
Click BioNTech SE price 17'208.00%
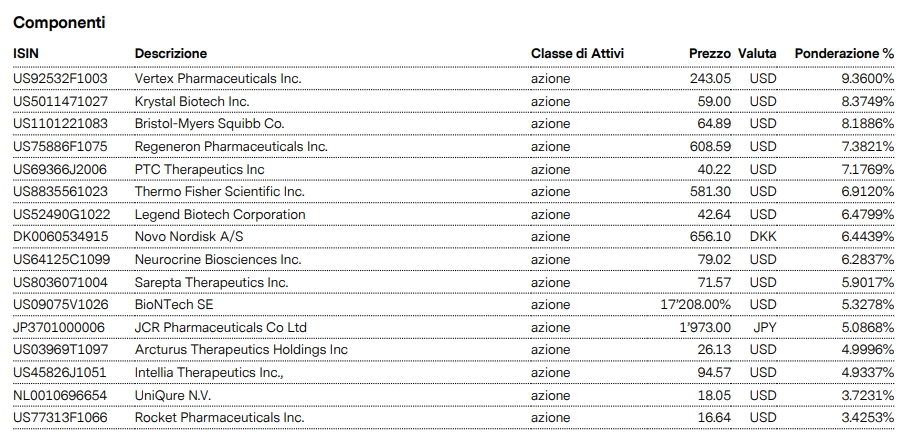point(695,304)
